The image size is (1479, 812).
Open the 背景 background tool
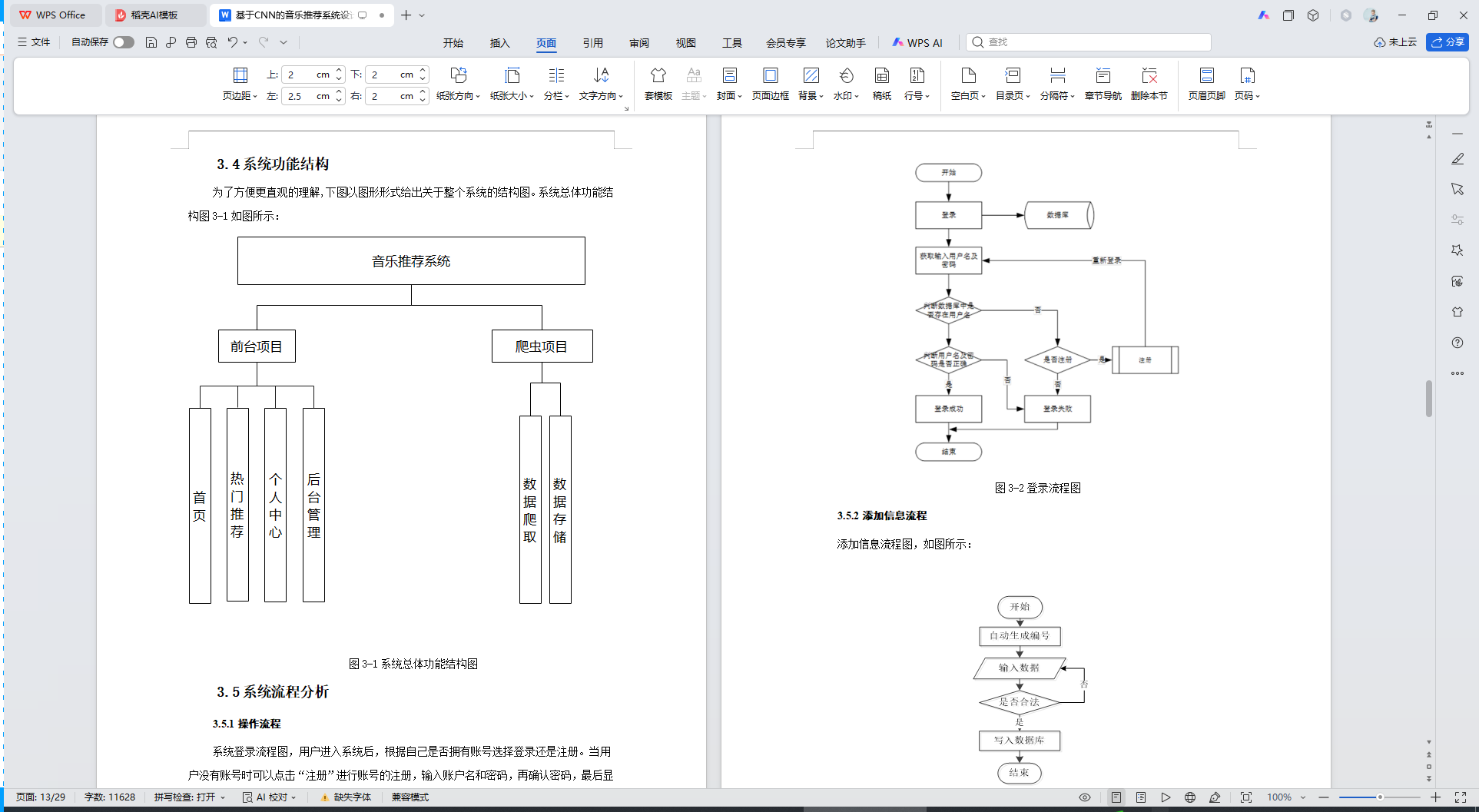coord(811,84)
